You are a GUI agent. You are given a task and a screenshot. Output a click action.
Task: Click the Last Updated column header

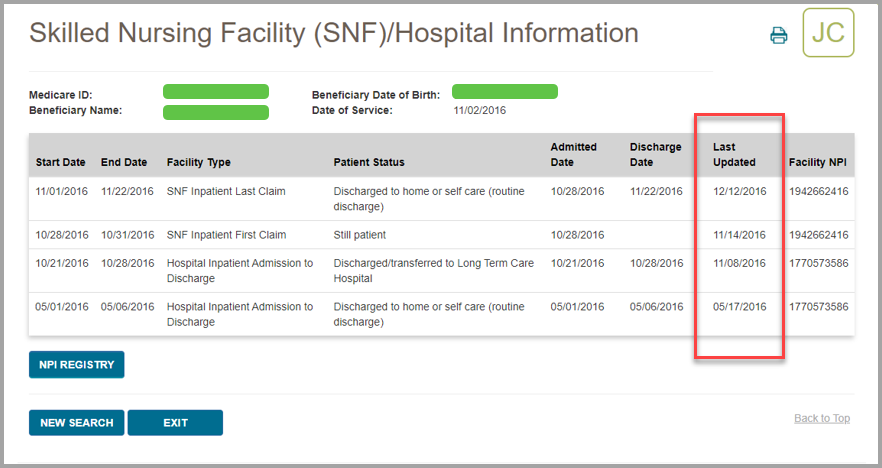pos(734,154)
